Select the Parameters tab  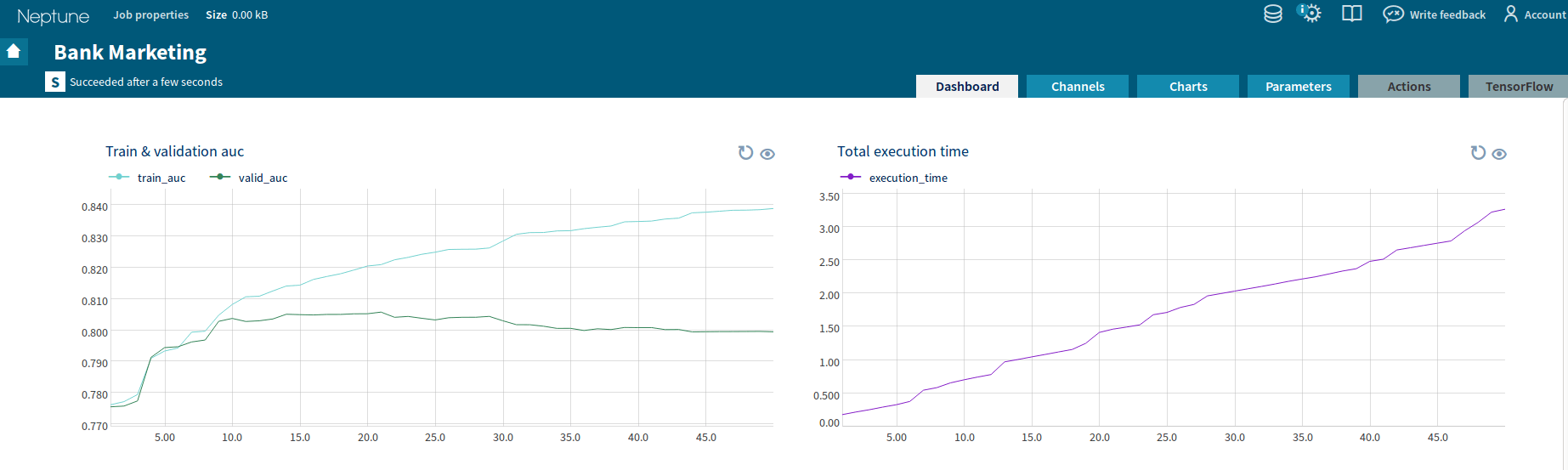pos(1298,87)
